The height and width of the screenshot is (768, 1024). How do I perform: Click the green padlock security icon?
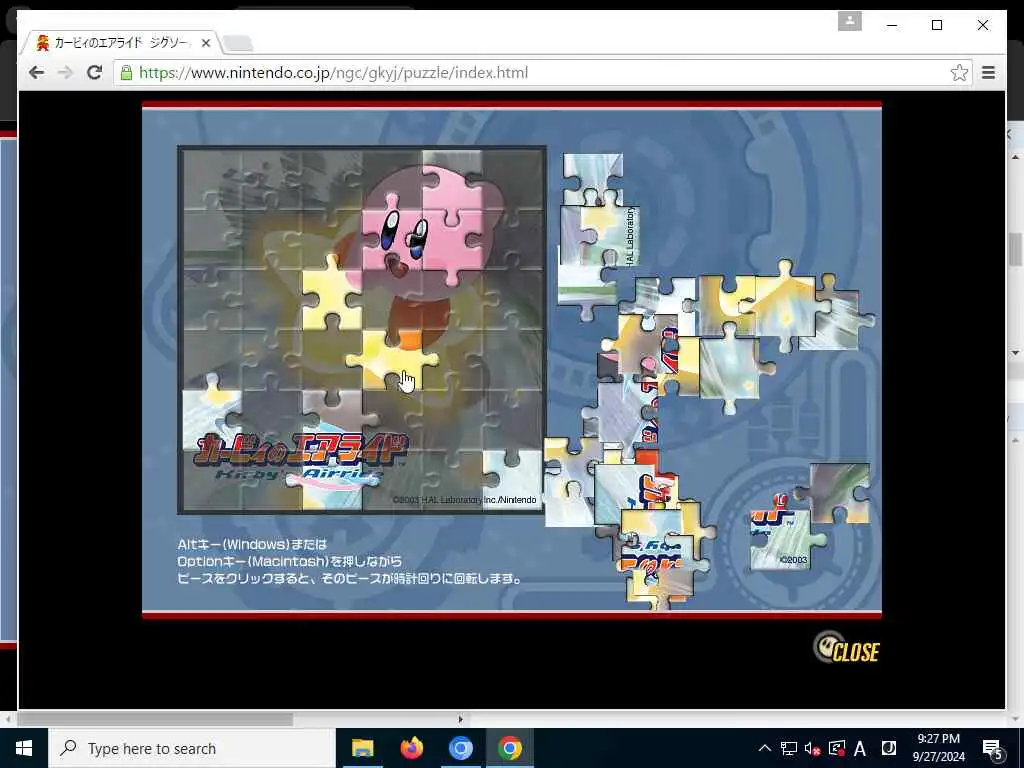(x=126, y=72)
